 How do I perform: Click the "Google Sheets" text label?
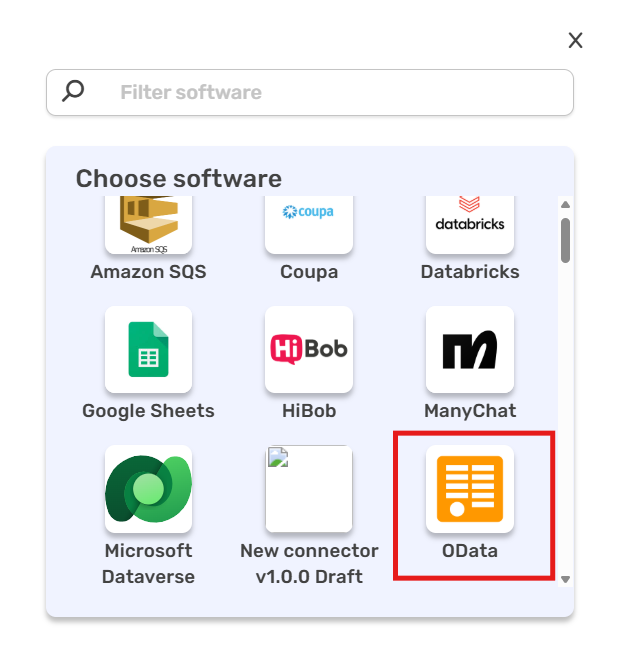(148, 411)
